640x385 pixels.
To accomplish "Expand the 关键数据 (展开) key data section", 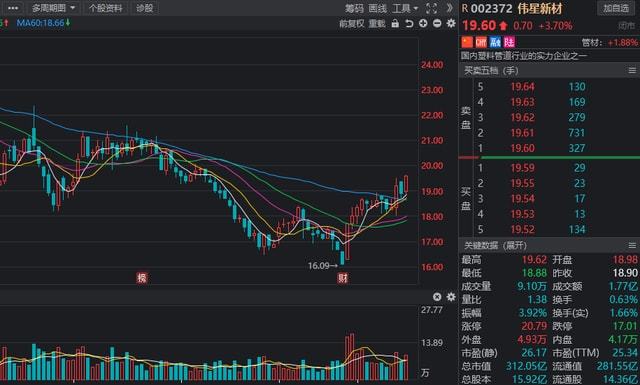I will pos(495,245).
